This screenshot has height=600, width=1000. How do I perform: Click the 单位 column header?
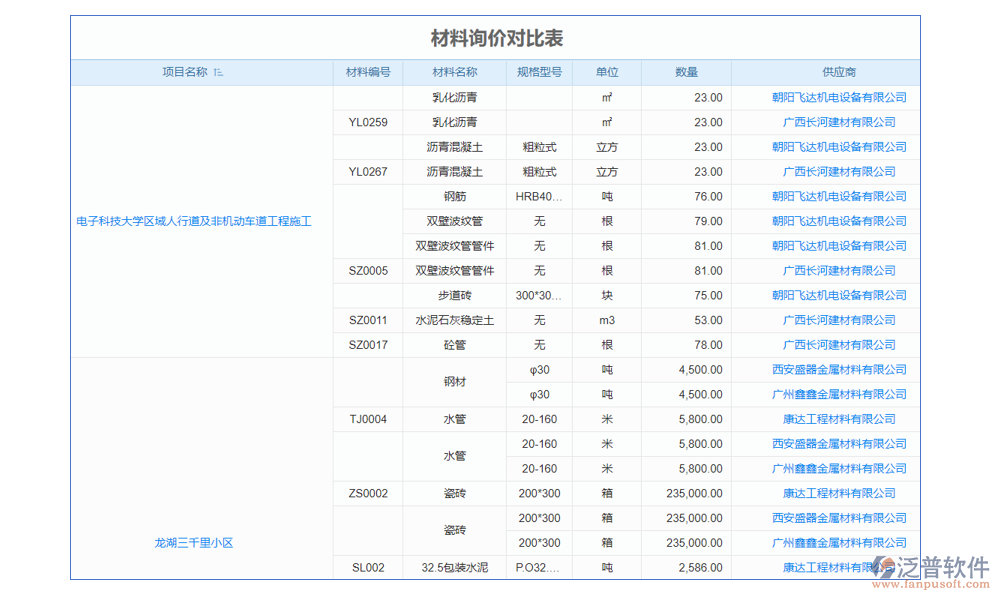607,72
